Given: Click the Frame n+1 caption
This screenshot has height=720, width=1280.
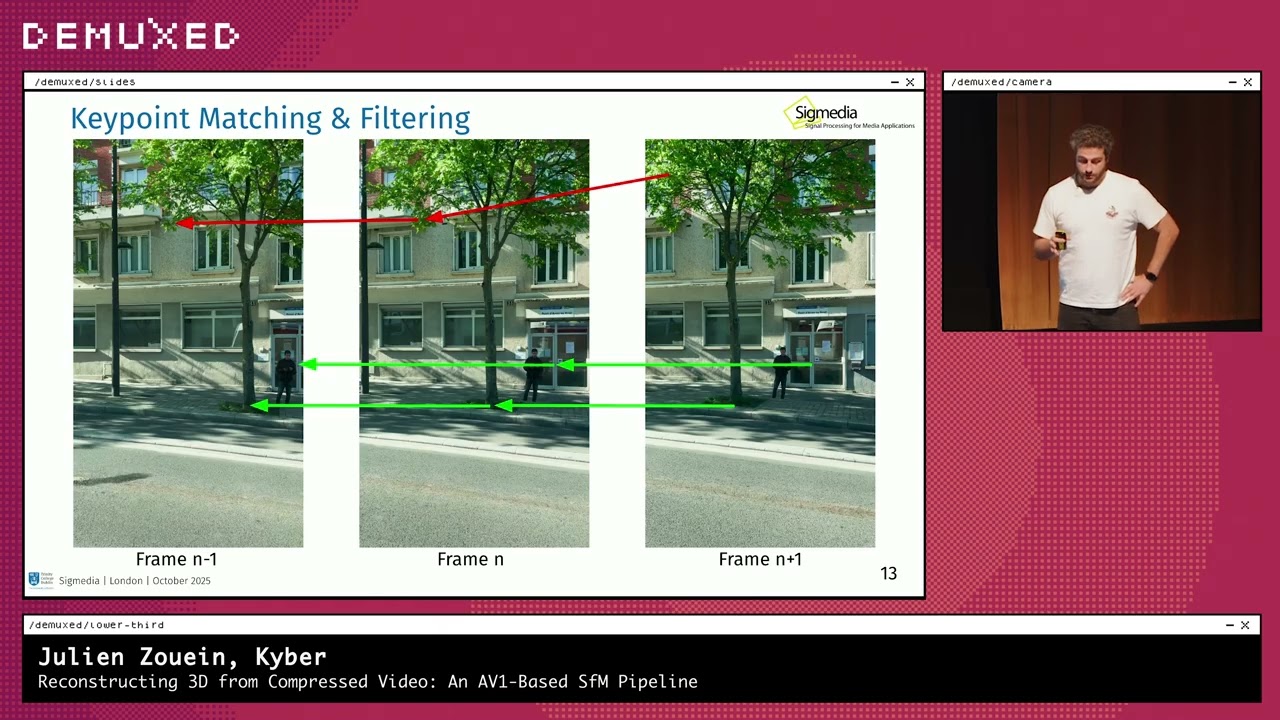Looking at the screenshot, I should [x=760, y=559].
